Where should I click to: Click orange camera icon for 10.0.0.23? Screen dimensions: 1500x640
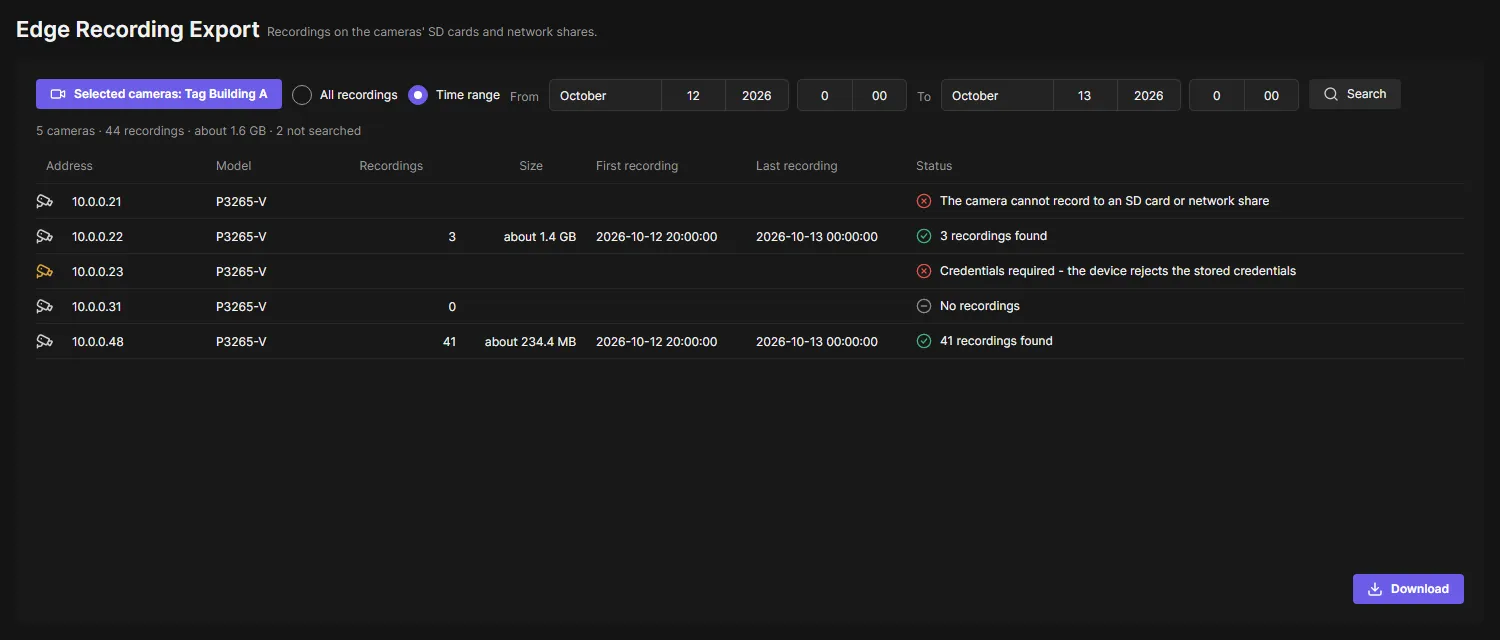(45, 271)
